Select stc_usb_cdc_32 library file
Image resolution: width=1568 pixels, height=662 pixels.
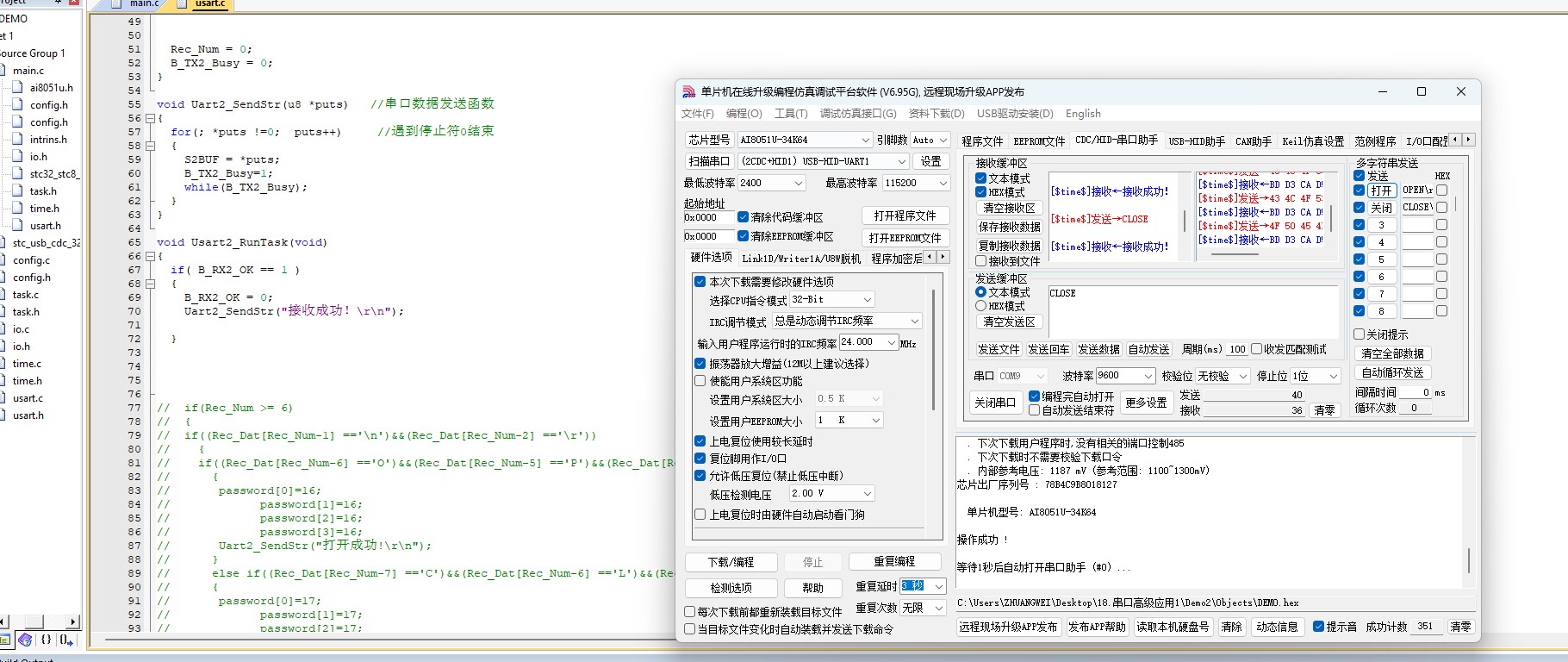click(x=47, y=243)
